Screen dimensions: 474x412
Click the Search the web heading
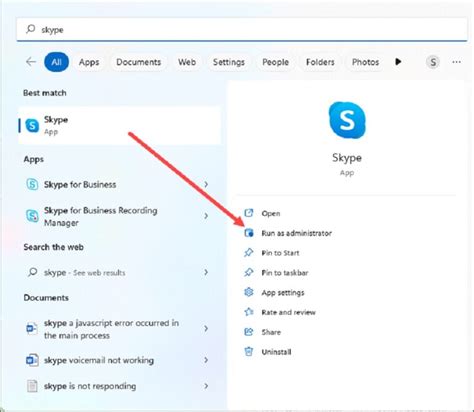[x=53, y=247]
